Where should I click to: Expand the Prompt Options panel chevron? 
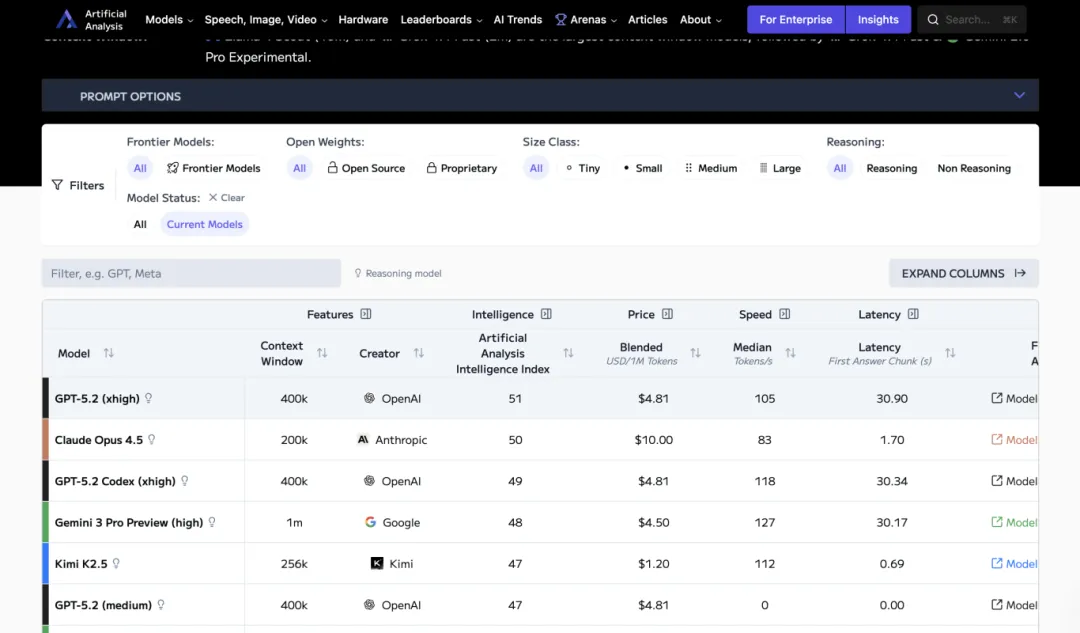tap(1019, 96)
